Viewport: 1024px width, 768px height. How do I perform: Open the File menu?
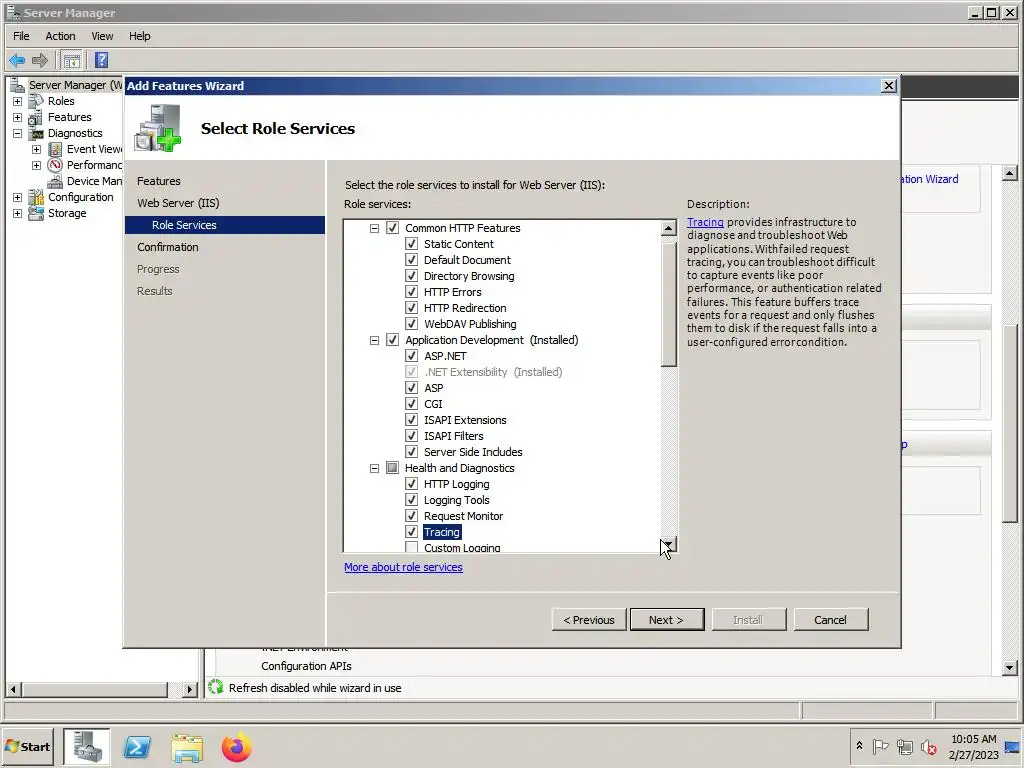click(x=21, y=36)
